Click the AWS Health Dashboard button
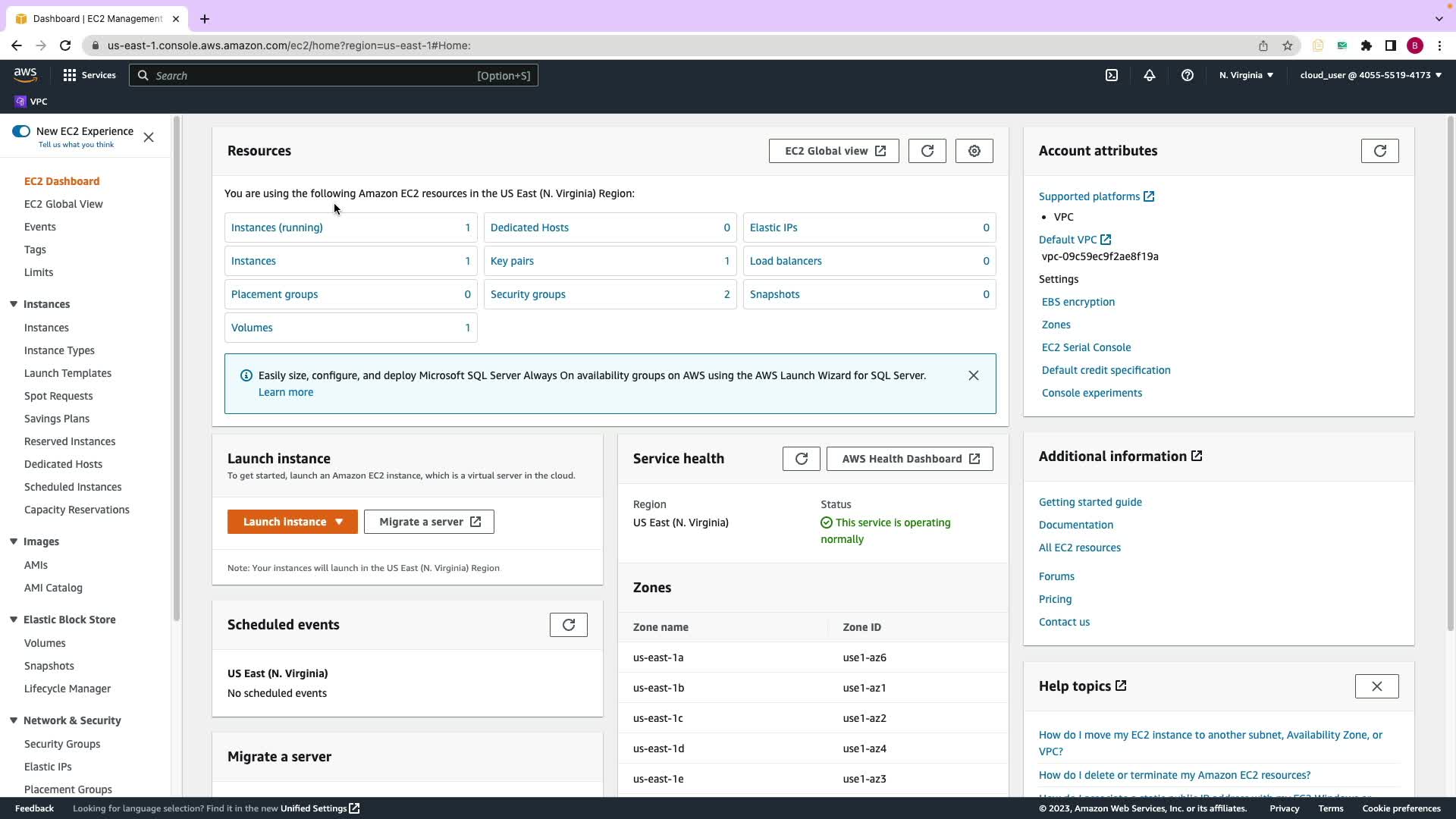This screenshot has width=1456, height=819. pos(909,459)
